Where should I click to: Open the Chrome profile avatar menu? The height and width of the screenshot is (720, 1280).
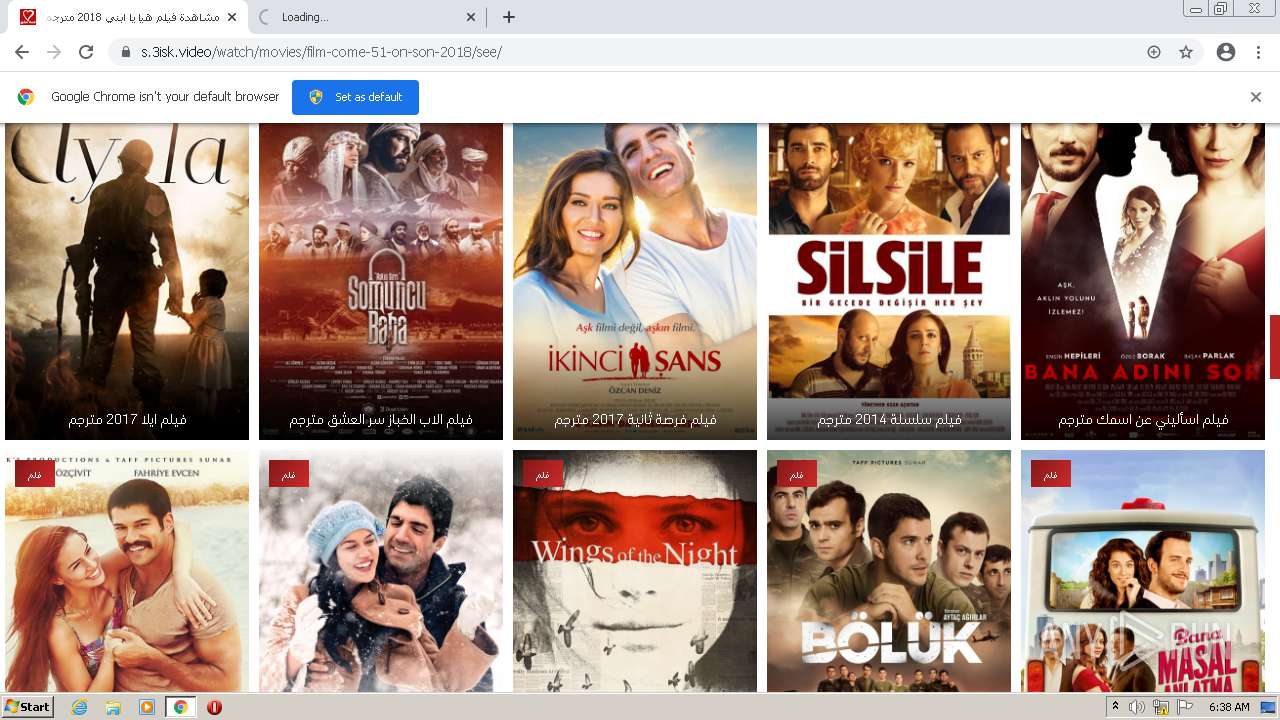(x=1226, y=52)
